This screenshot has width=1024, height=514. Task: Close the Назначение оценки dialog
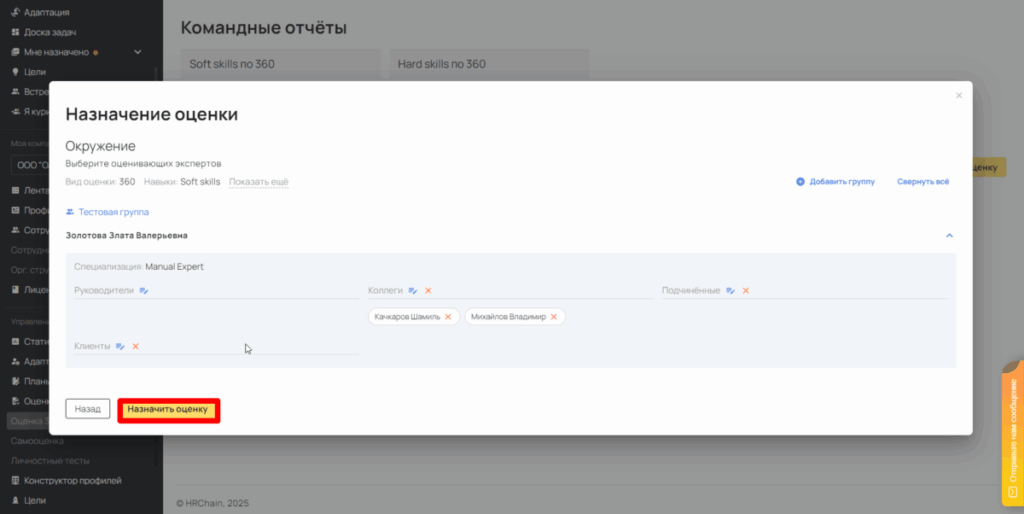click(x=959, y=96)
